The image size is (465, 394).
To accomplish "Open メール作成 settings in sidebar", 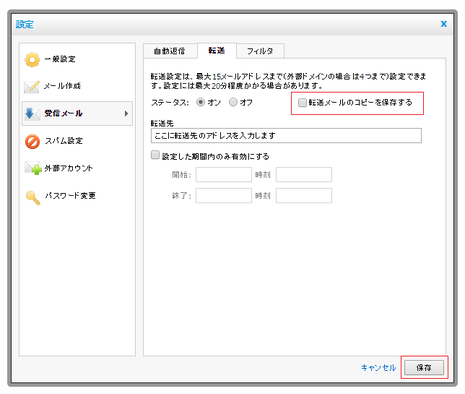I will click(62, 86).
